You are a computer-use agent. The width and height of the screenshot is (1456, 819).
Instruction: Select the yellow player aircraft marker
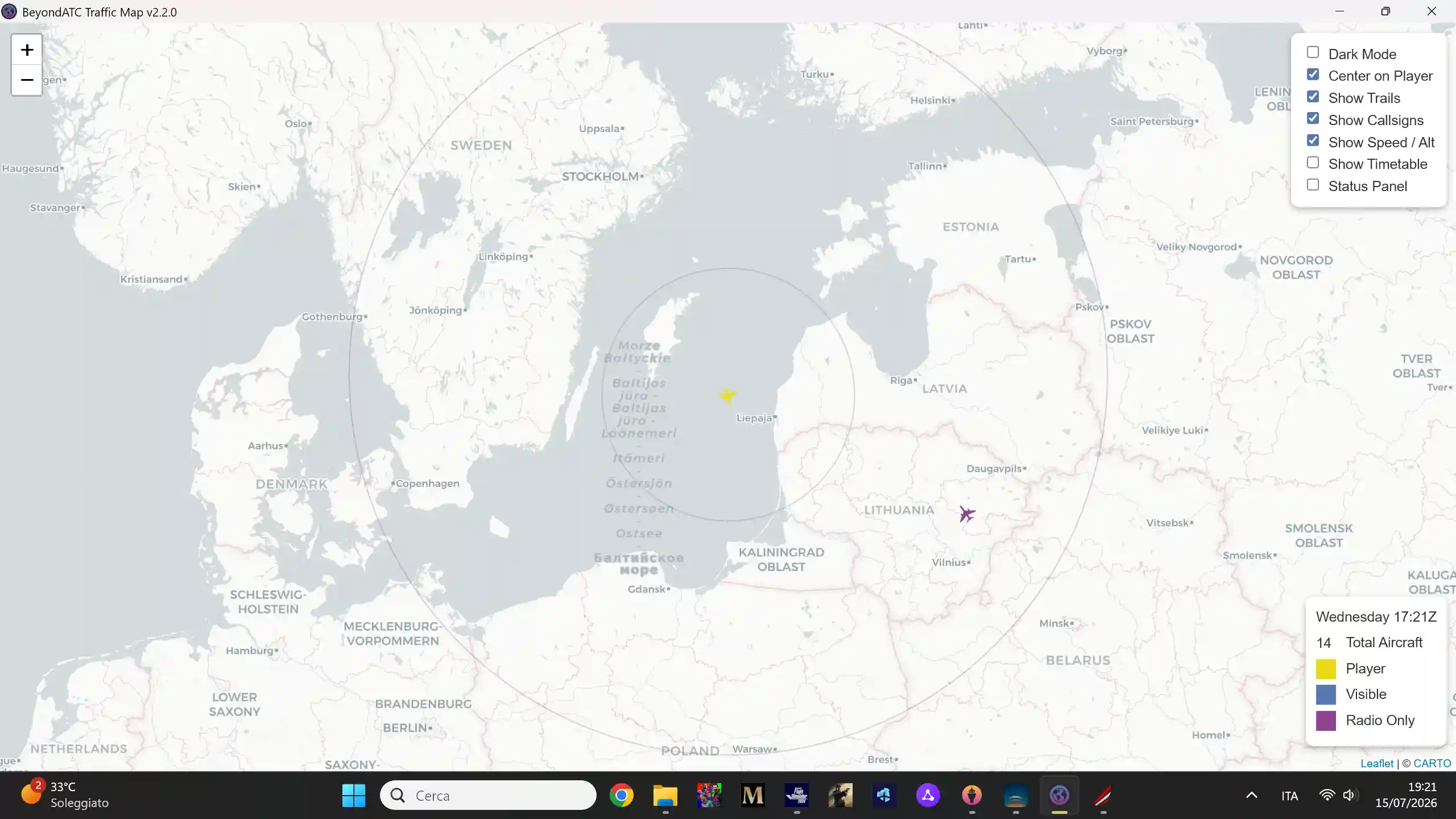[x=728, y=396]
